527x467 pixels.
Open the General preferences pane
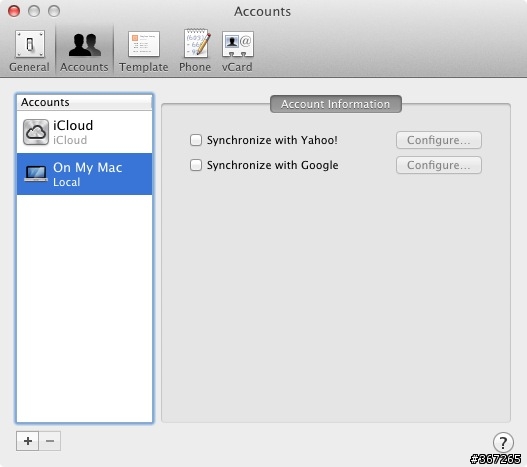[30, 51]
